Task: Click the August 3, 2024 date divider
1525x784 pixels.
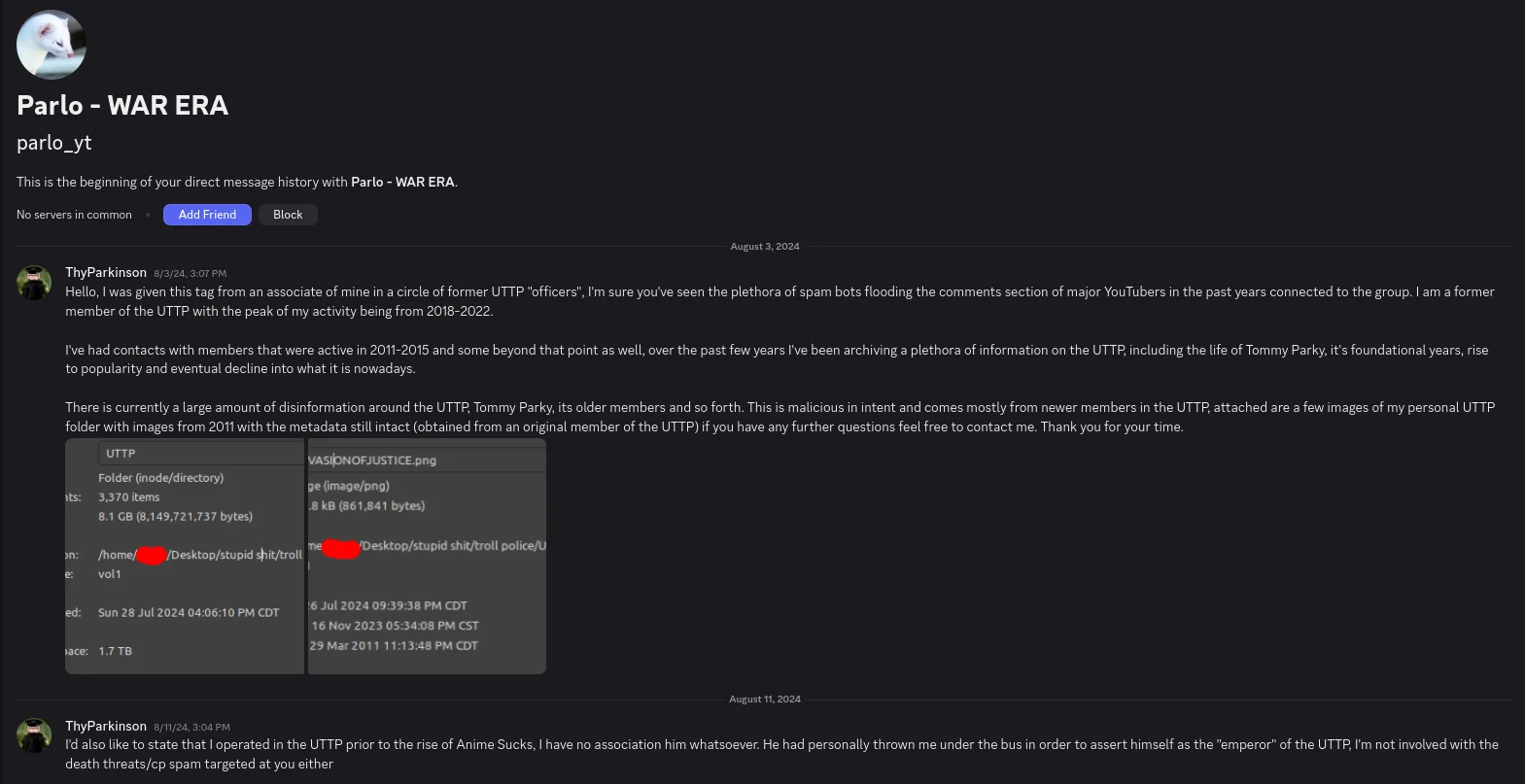Action: 765,247
